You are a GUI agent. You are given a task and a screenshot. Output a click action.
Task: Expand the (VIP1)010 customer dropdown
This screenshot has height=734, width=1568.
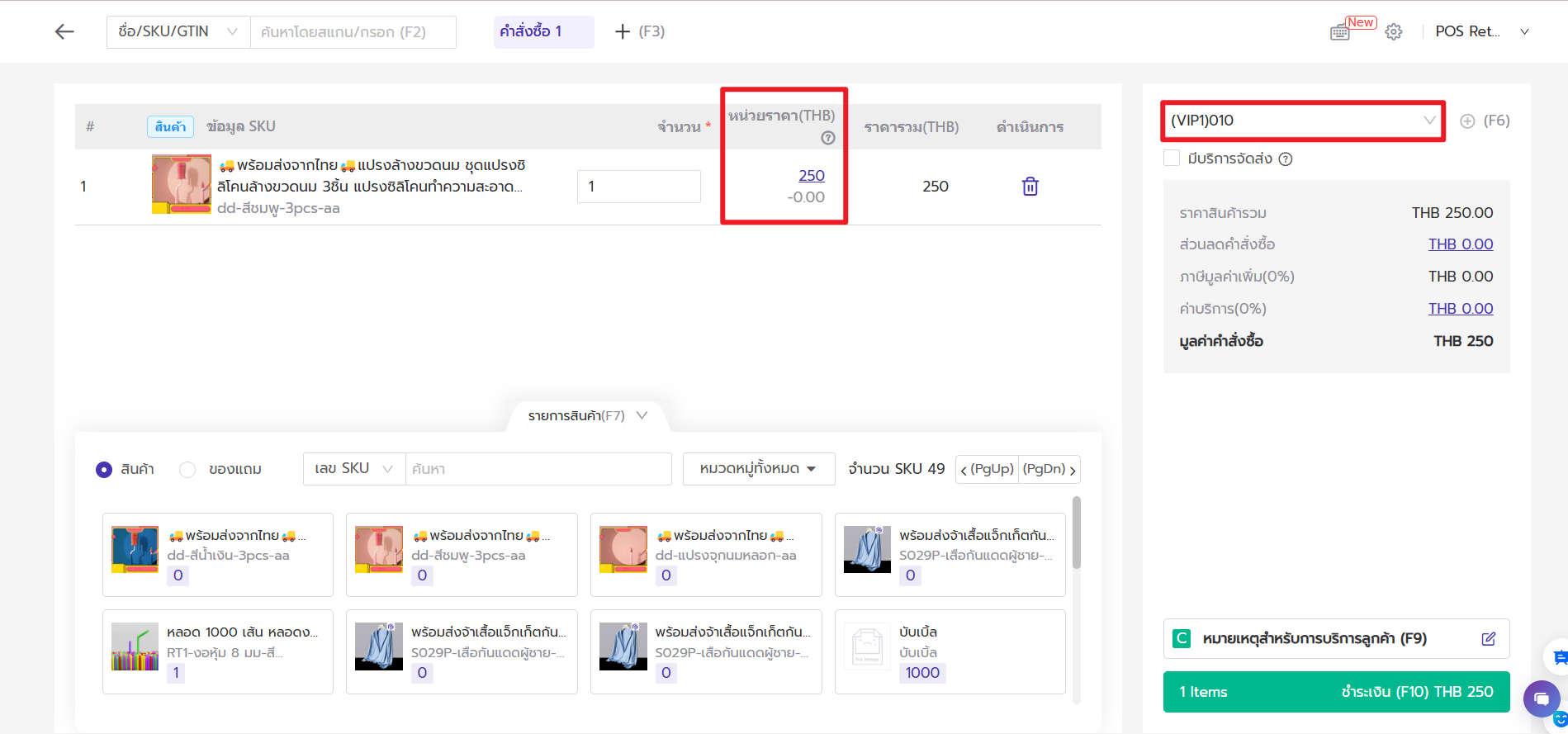(1302, 121)
